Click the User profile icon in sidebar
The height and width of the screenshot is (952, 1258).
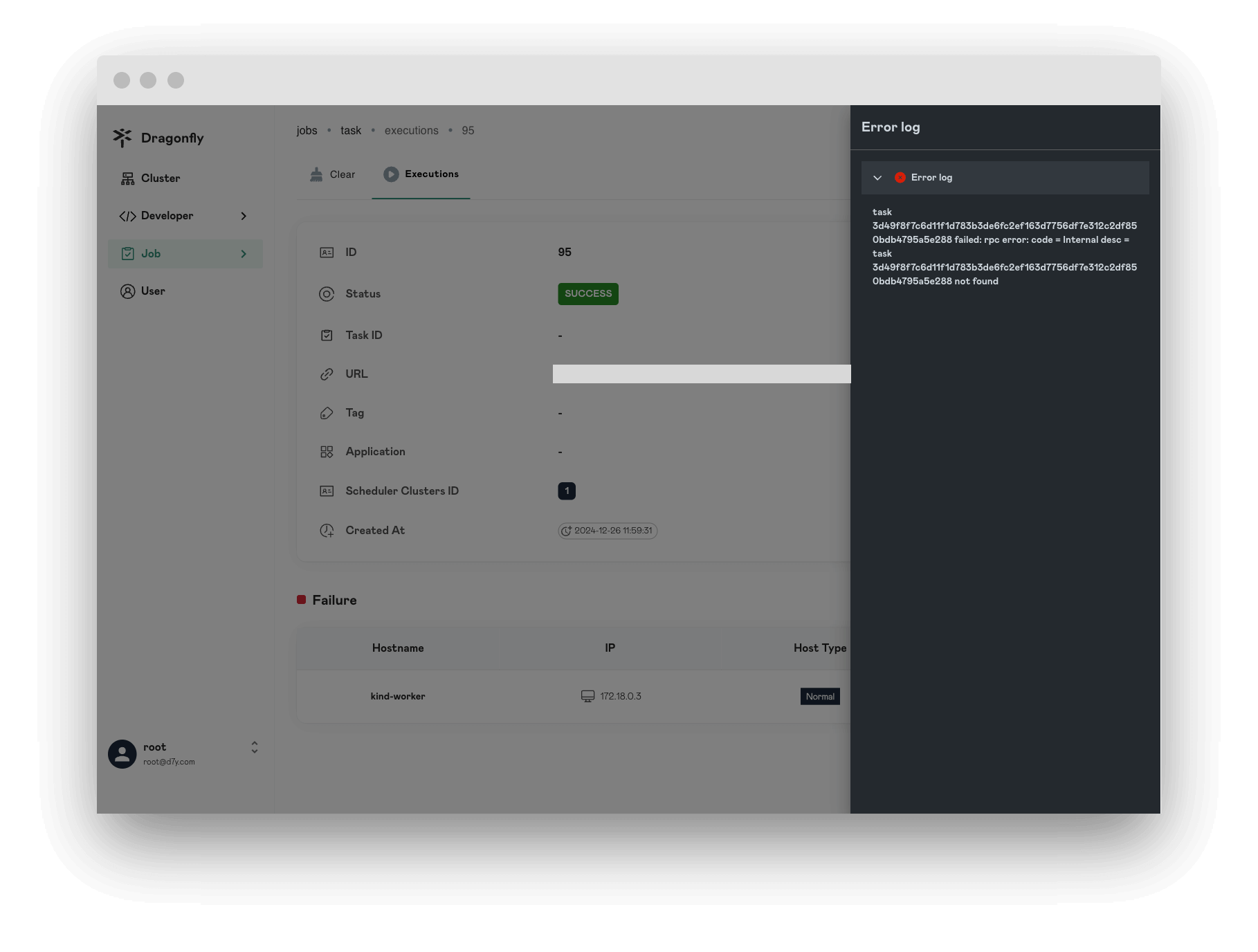tap(128, 291)
